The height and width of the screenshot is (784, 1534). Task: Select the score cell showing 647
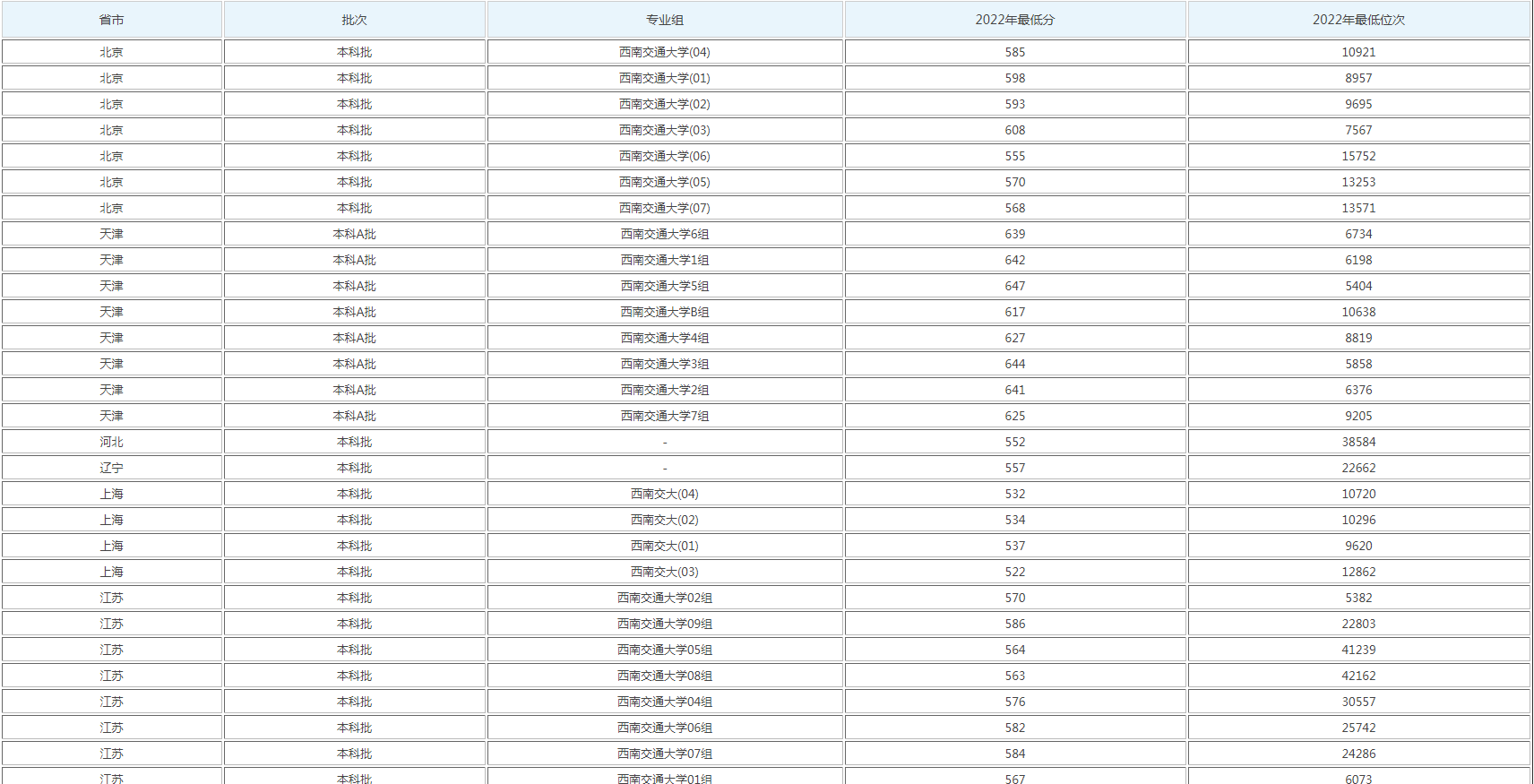(x=1014, y=286)
